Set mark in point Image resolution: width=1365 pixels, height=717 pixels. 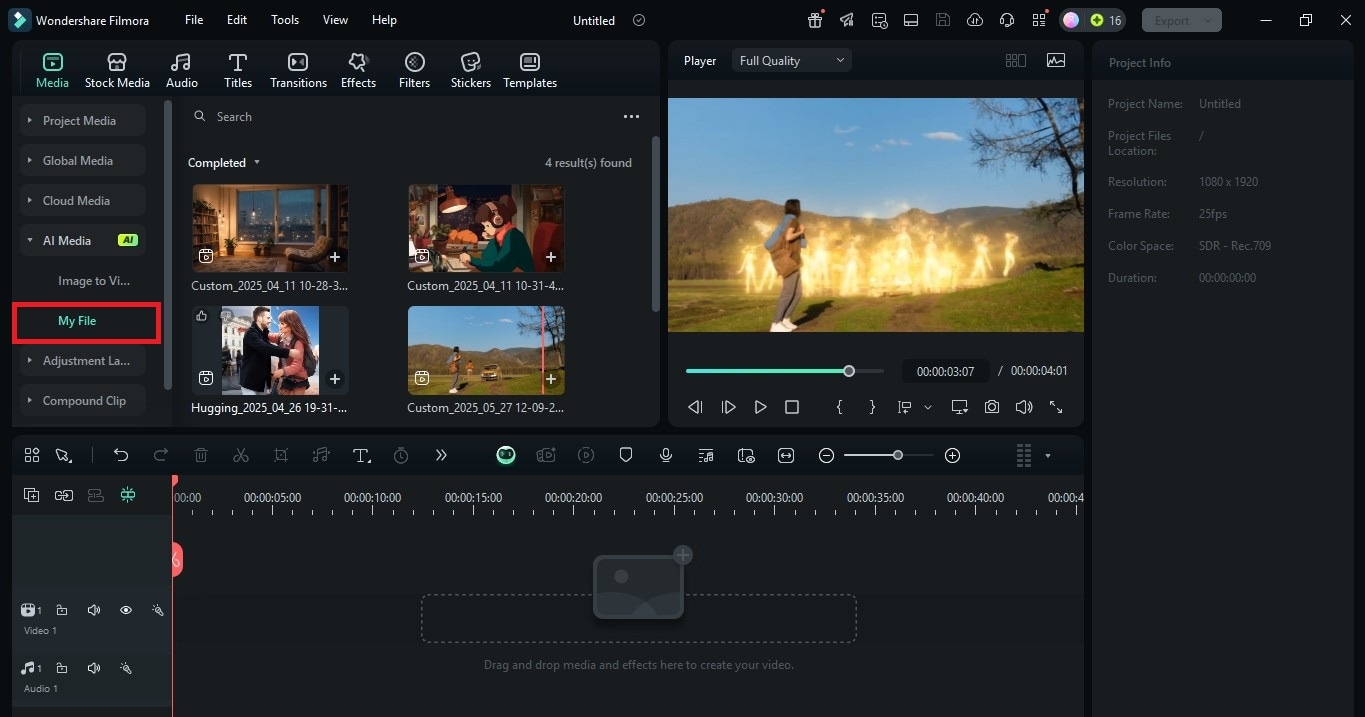(840, 407)
